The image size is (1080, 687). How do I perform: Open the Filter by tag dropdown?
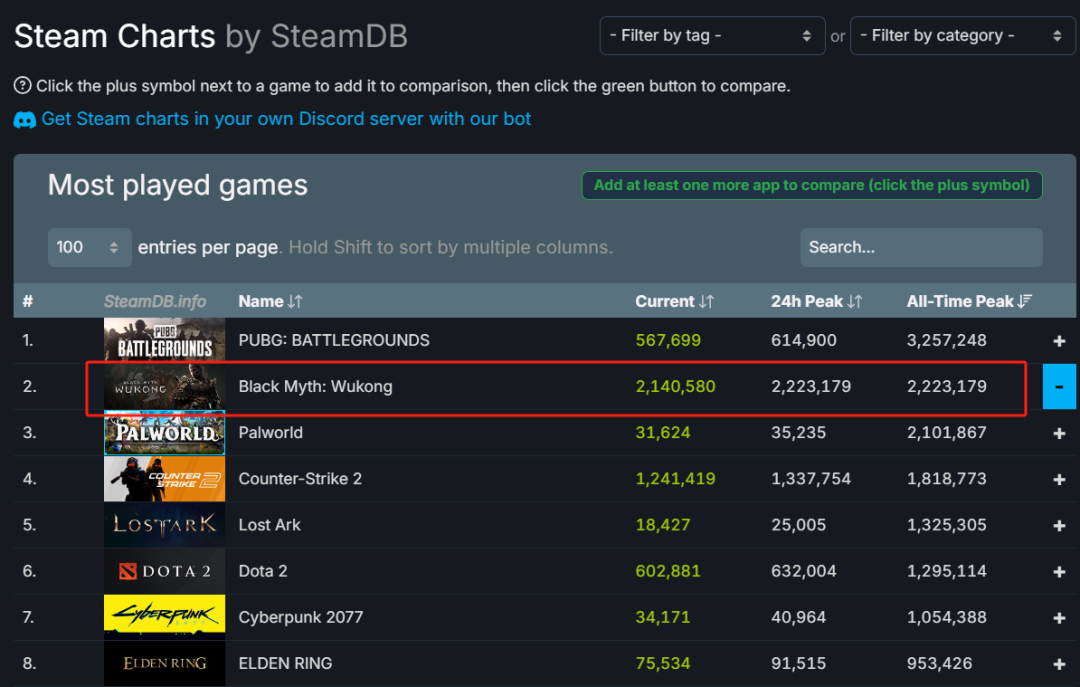712,36
